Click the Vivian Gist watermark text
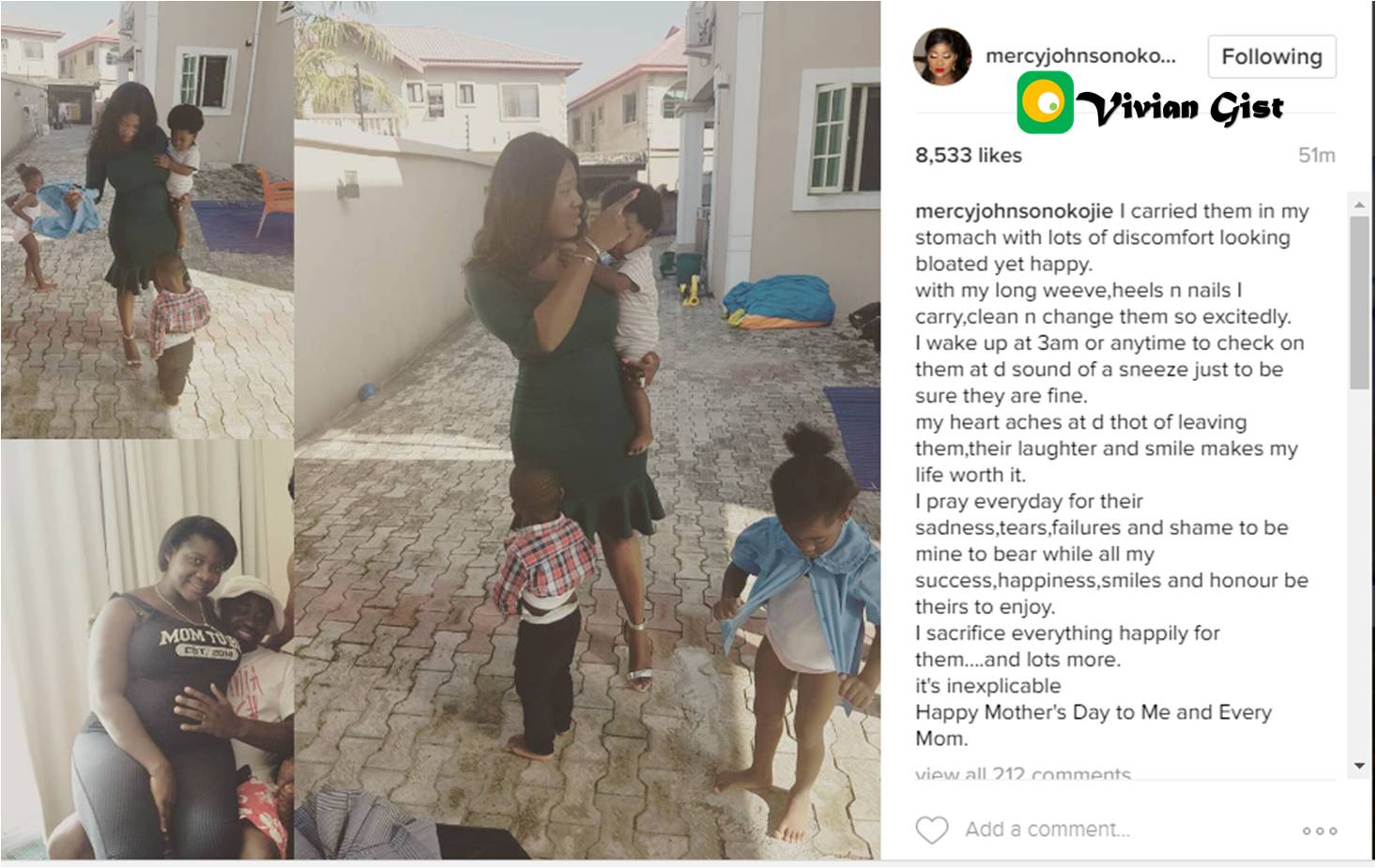Image resolution: width=1376 pixels, height=868 pixels. pyautogui.click(x=1181, y=107)
